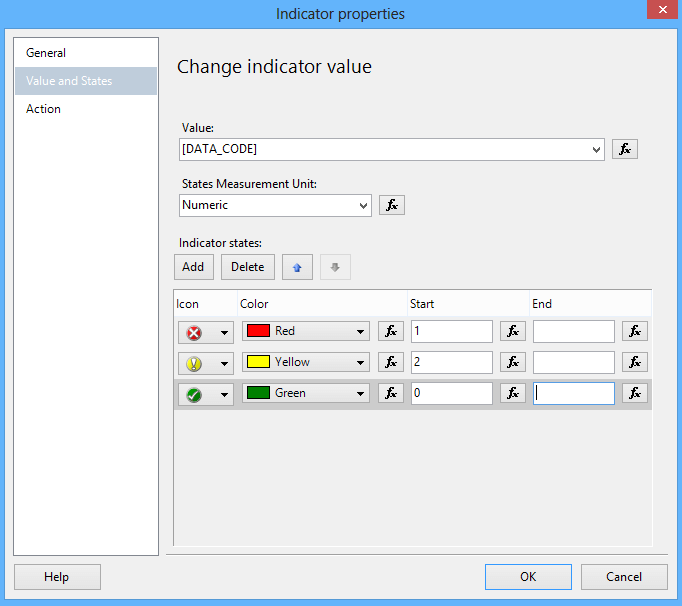Open the red X icon dropdown
The height and width of the screenshot is (606, 682).
click(x=206, y=332)
